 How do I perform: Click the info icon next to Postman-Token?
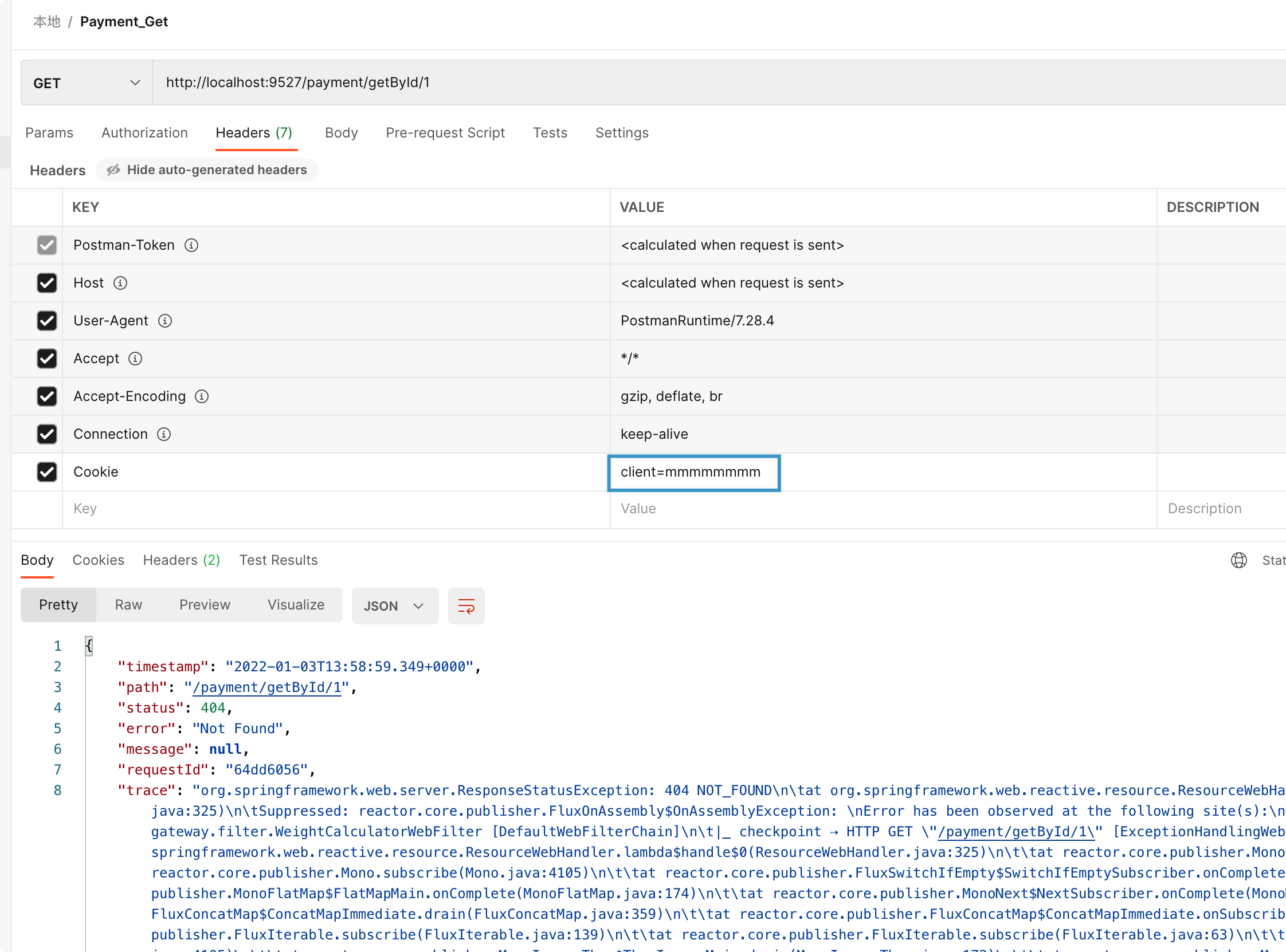click(191, 245)
